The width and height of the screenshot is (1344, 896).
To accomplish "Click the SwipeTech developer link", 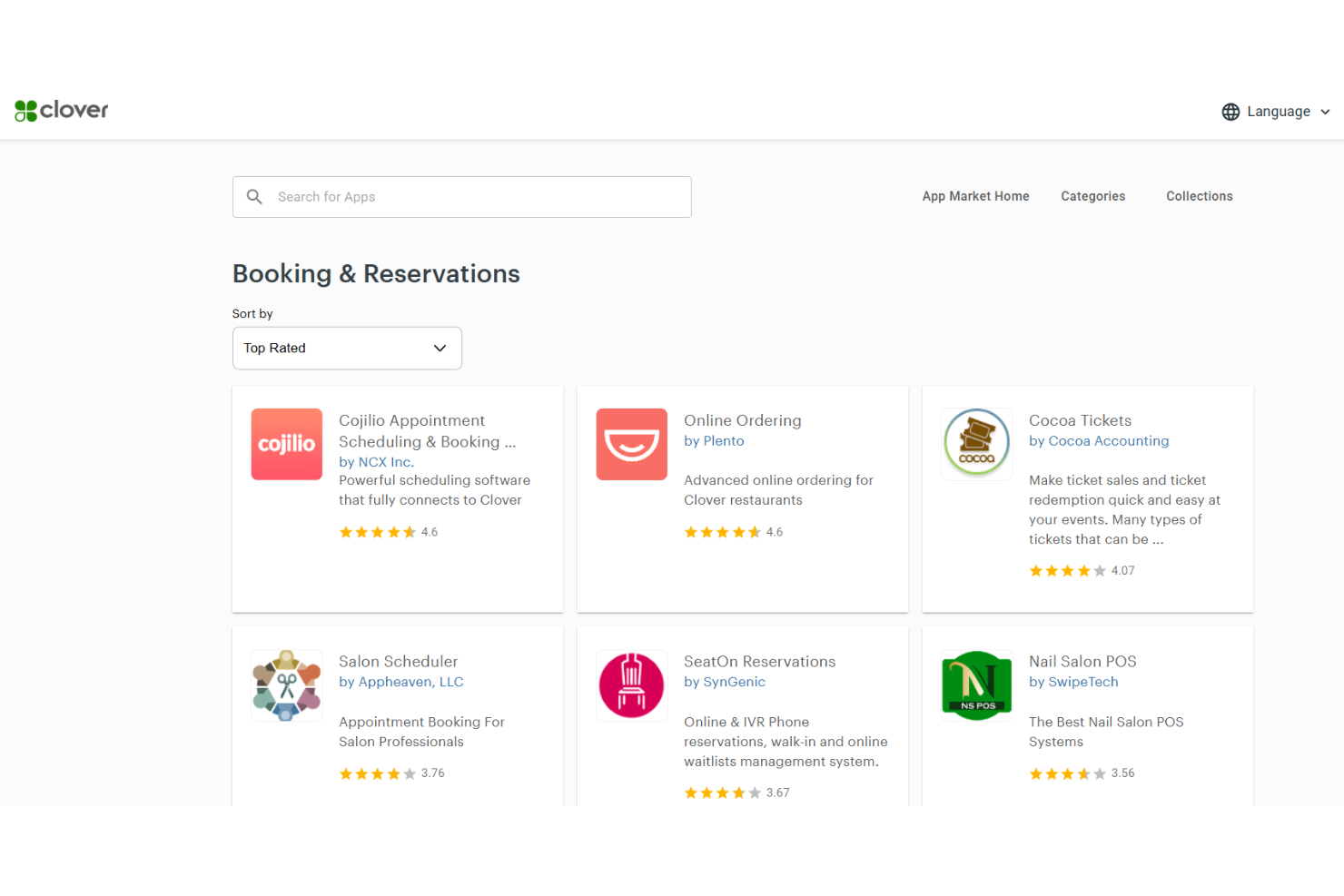I will coord(1073,682).
